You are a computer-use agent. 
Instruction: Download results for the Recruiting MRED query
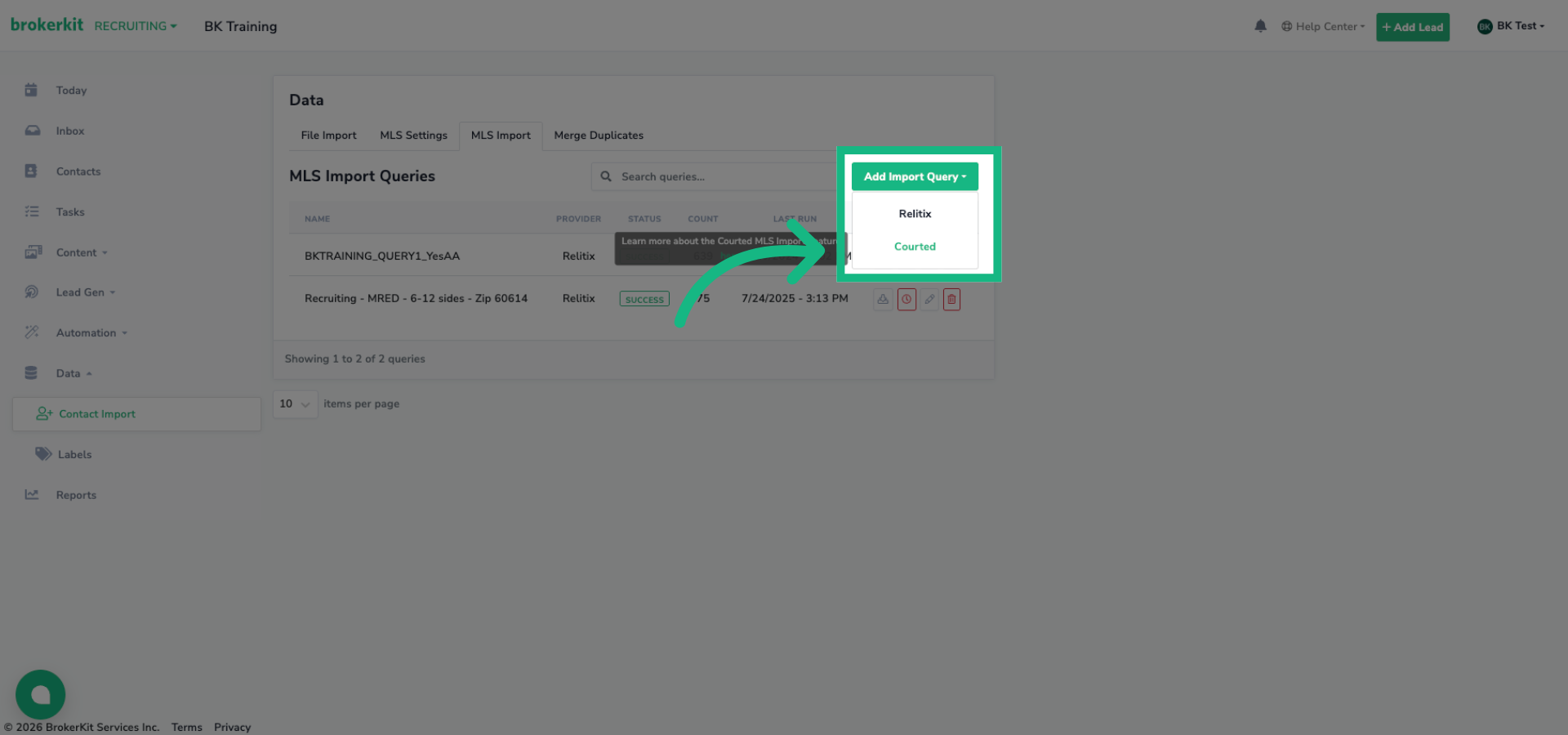883,299
